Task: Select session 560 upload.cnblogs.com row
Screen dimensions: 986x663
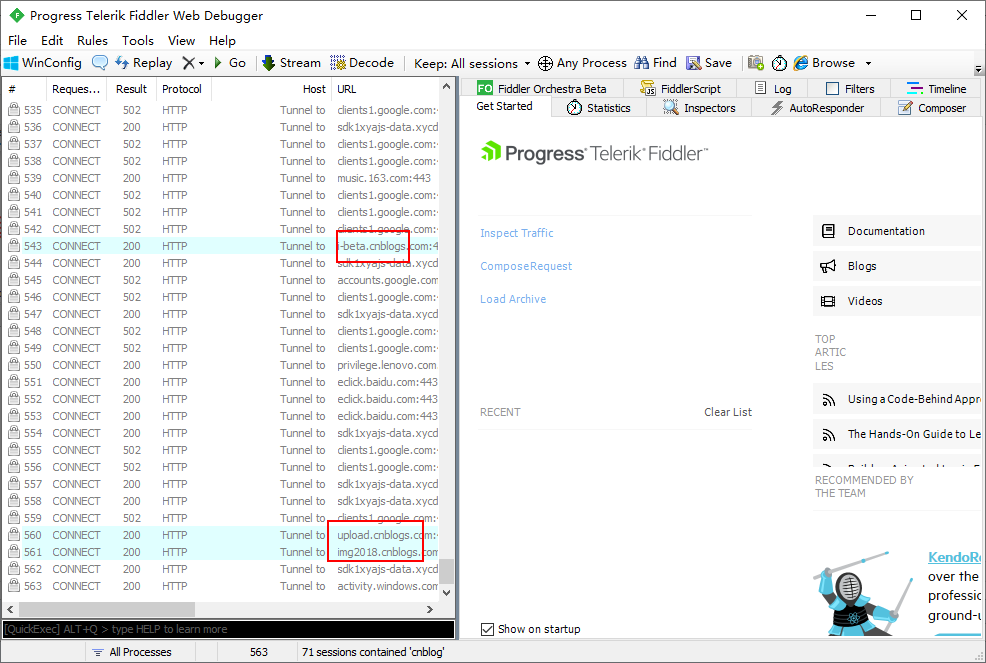Action: pos(222,535)
